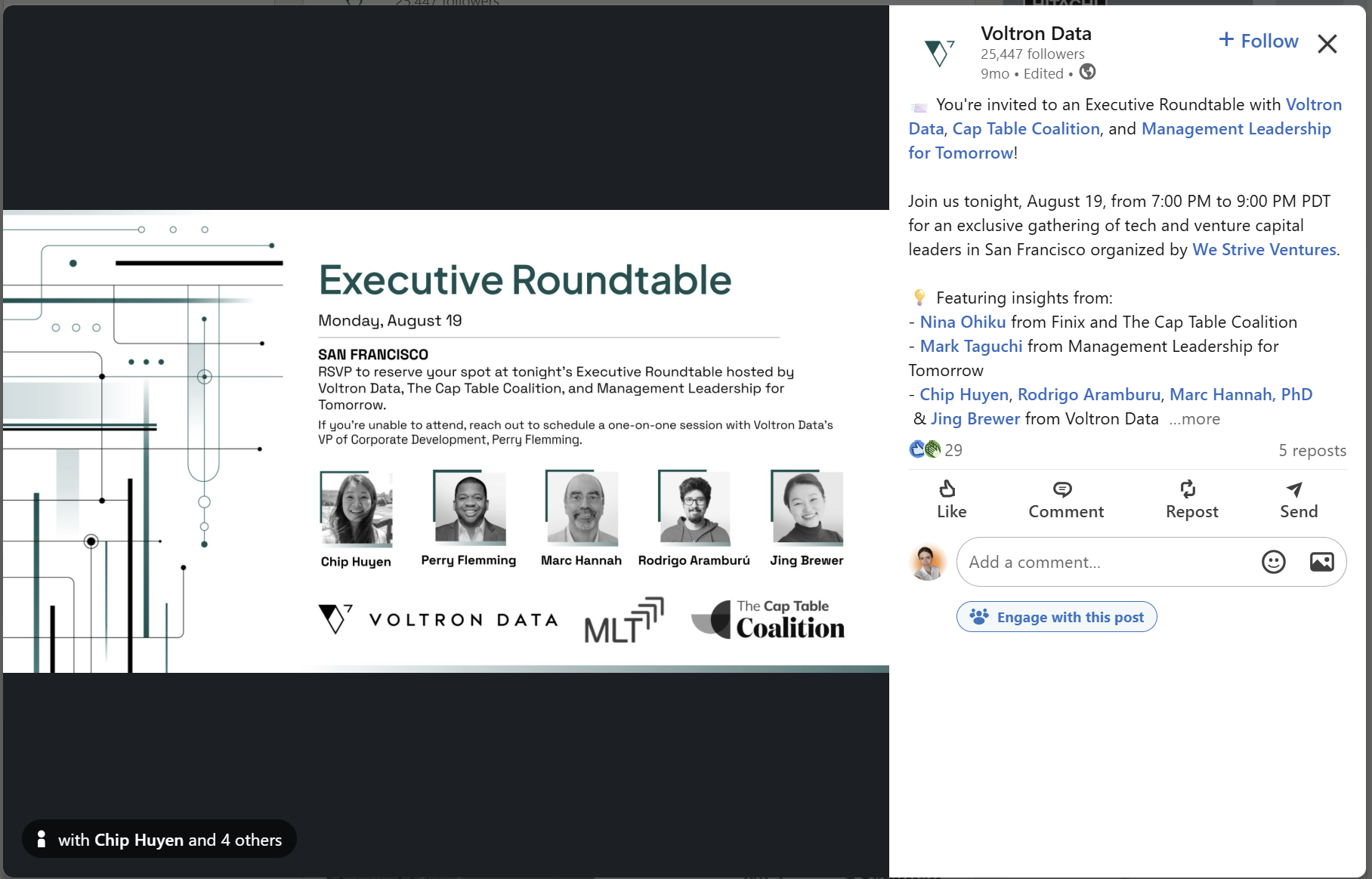Click the Voltron Data page name

(x=1036, y=33)
